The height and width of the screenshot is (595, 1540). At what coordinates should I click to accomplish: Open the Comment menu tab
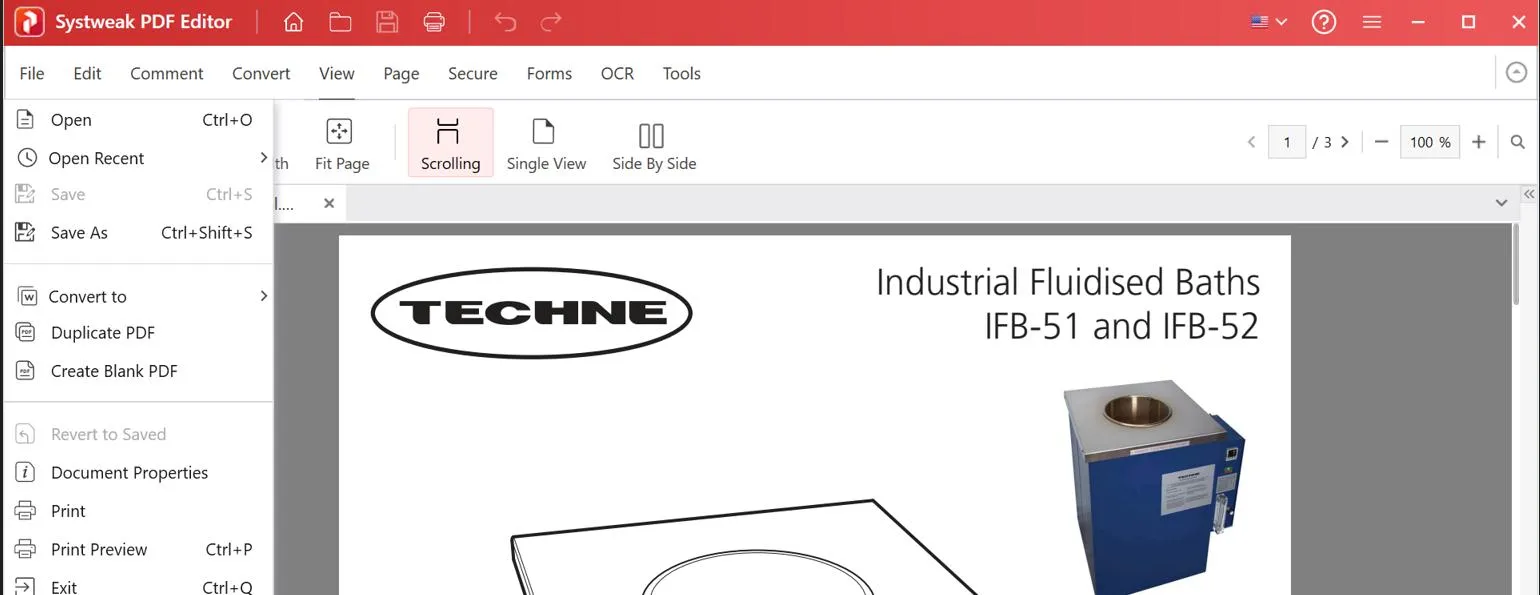[x=166, y=73]
